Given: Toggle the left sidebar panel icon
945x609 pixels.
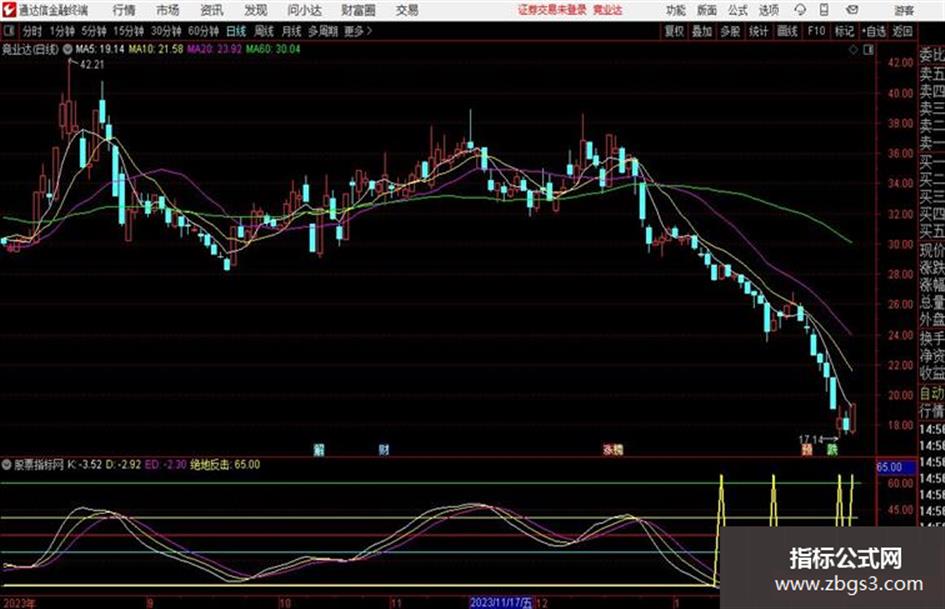Looking at the screenshot, I should pyautogui.click(x=9, y=31).
